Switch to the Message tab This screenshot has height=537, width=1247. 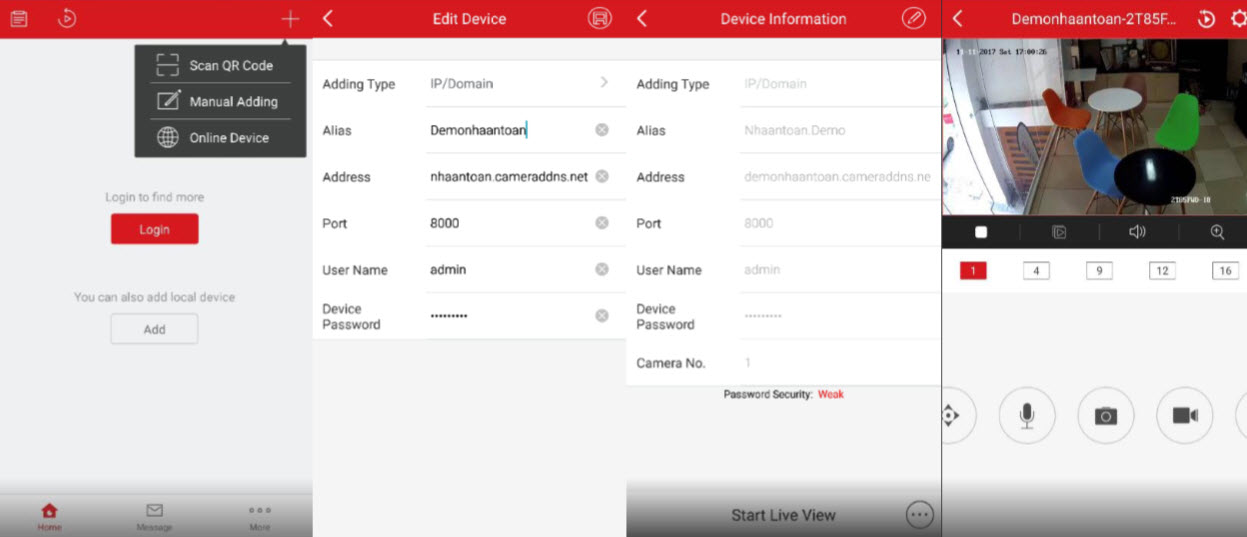point(154,516)
